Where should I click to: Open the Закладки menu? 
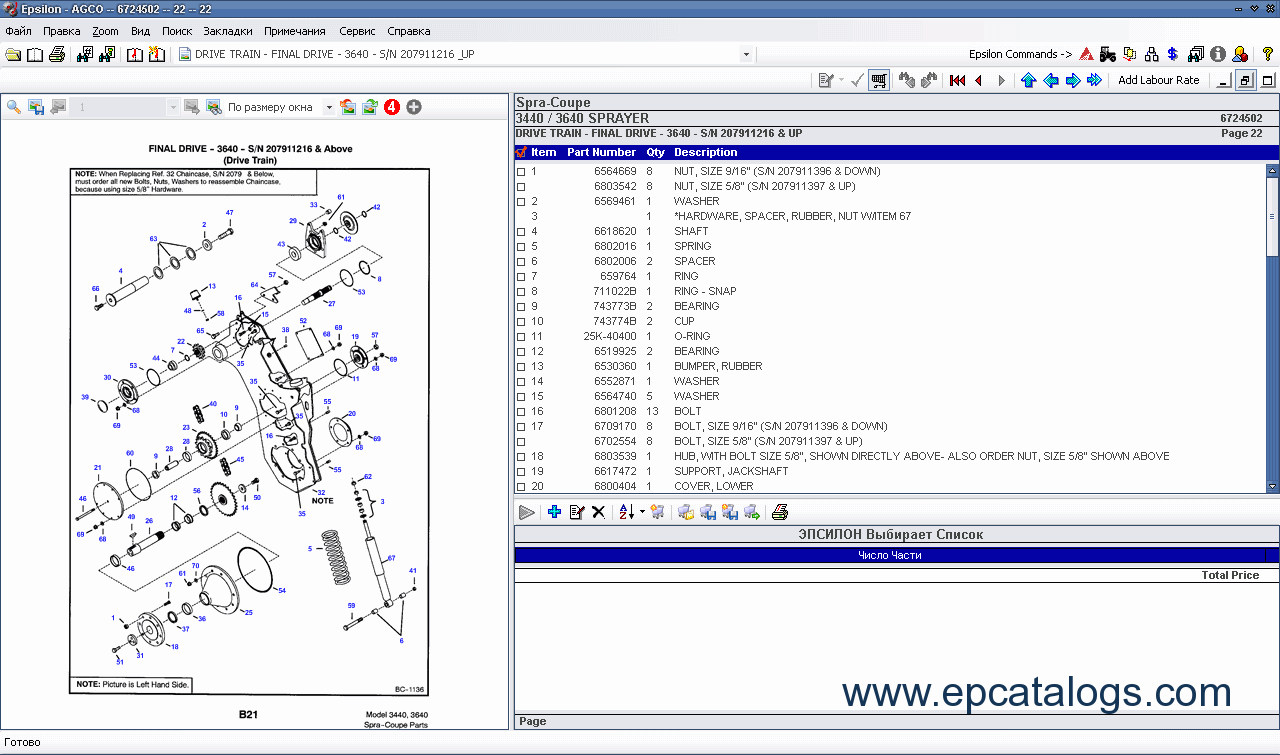click(227, 31)
